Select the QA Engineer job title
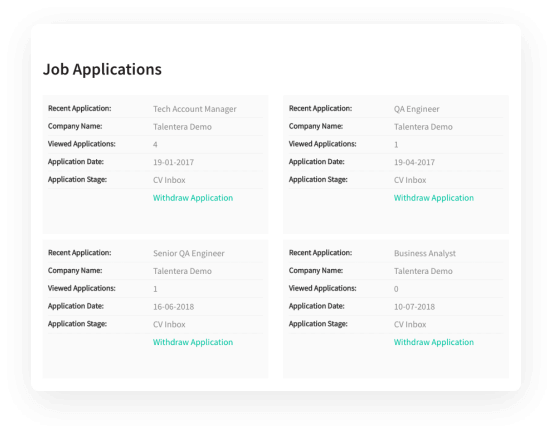Screen dimensions: 554x434 pos(417,109)
